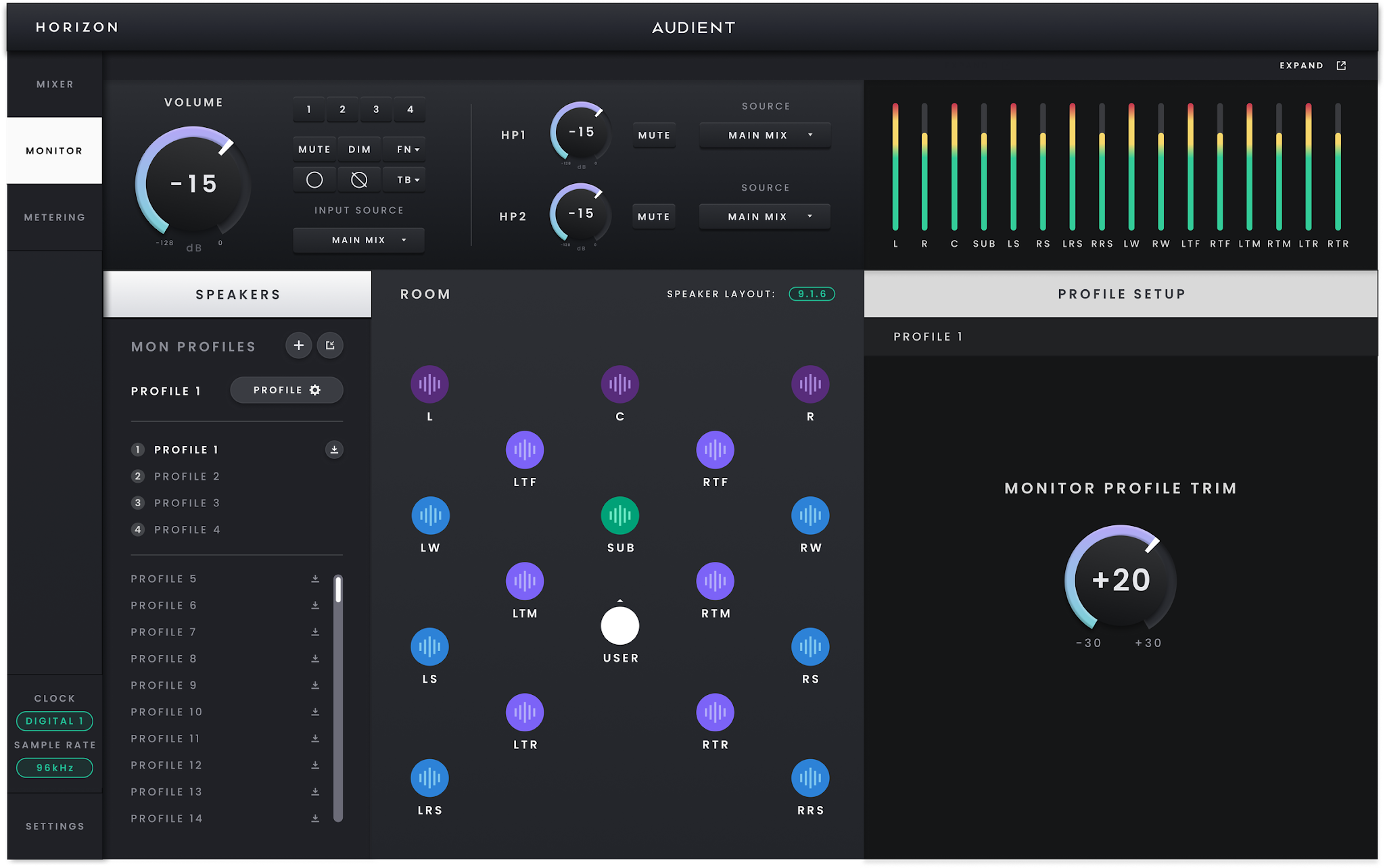Select PROFILE 4 in the list
Image resolution: width=1385 pixels, height=868 pixels.
(187, 530)
